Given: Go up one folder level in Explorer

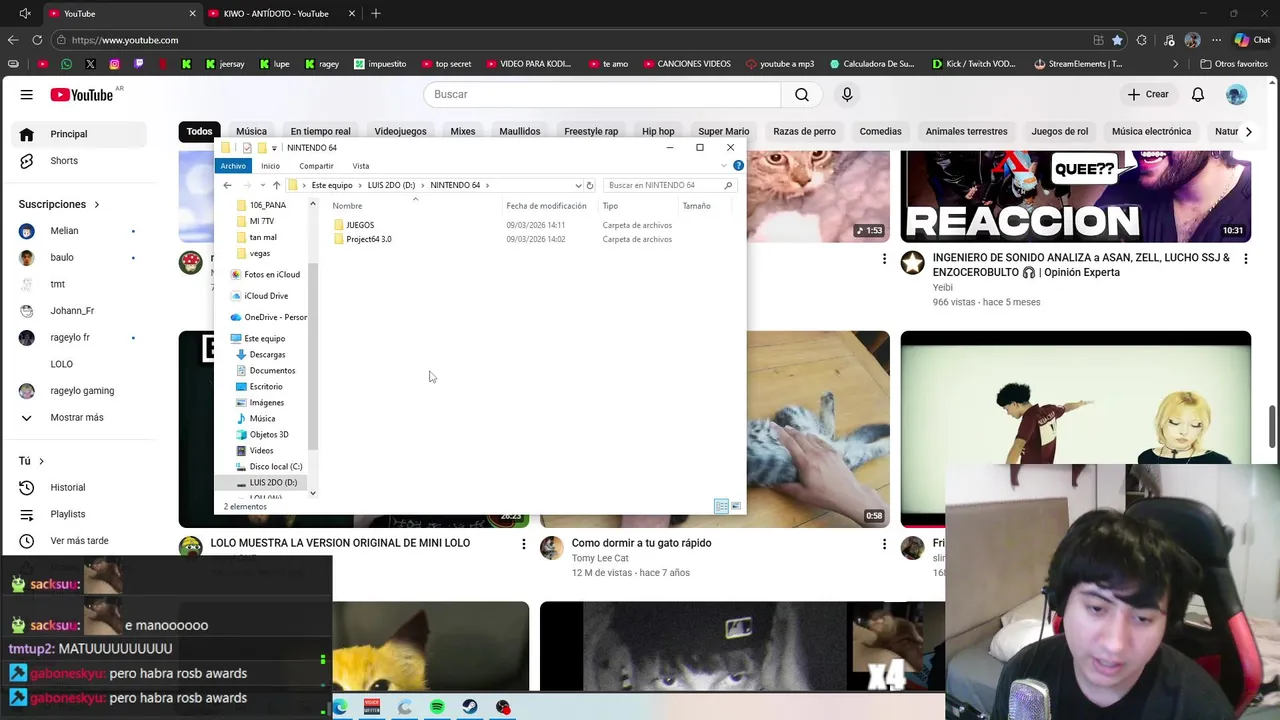Looking at the screenshot, I should 276,185.
